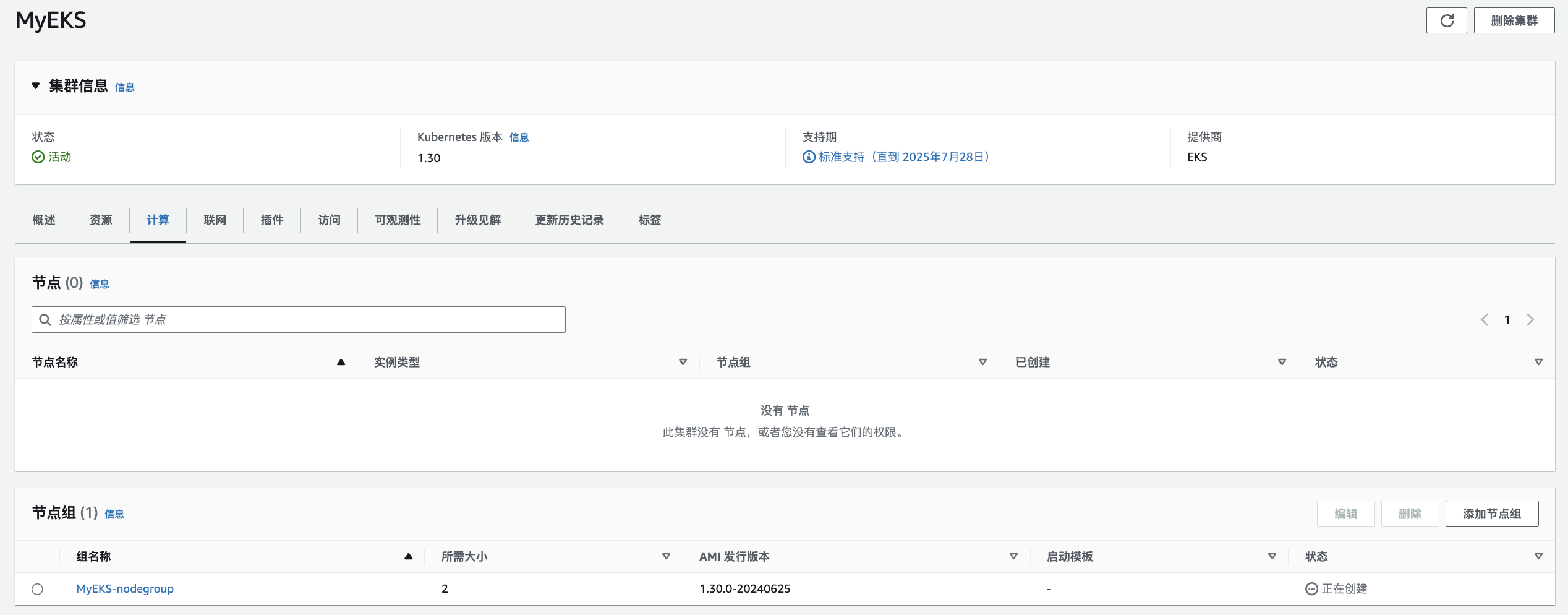1568x615 pixels.
Task: Click the 标准支持 support period link
Action: click(x=903, y=157)
